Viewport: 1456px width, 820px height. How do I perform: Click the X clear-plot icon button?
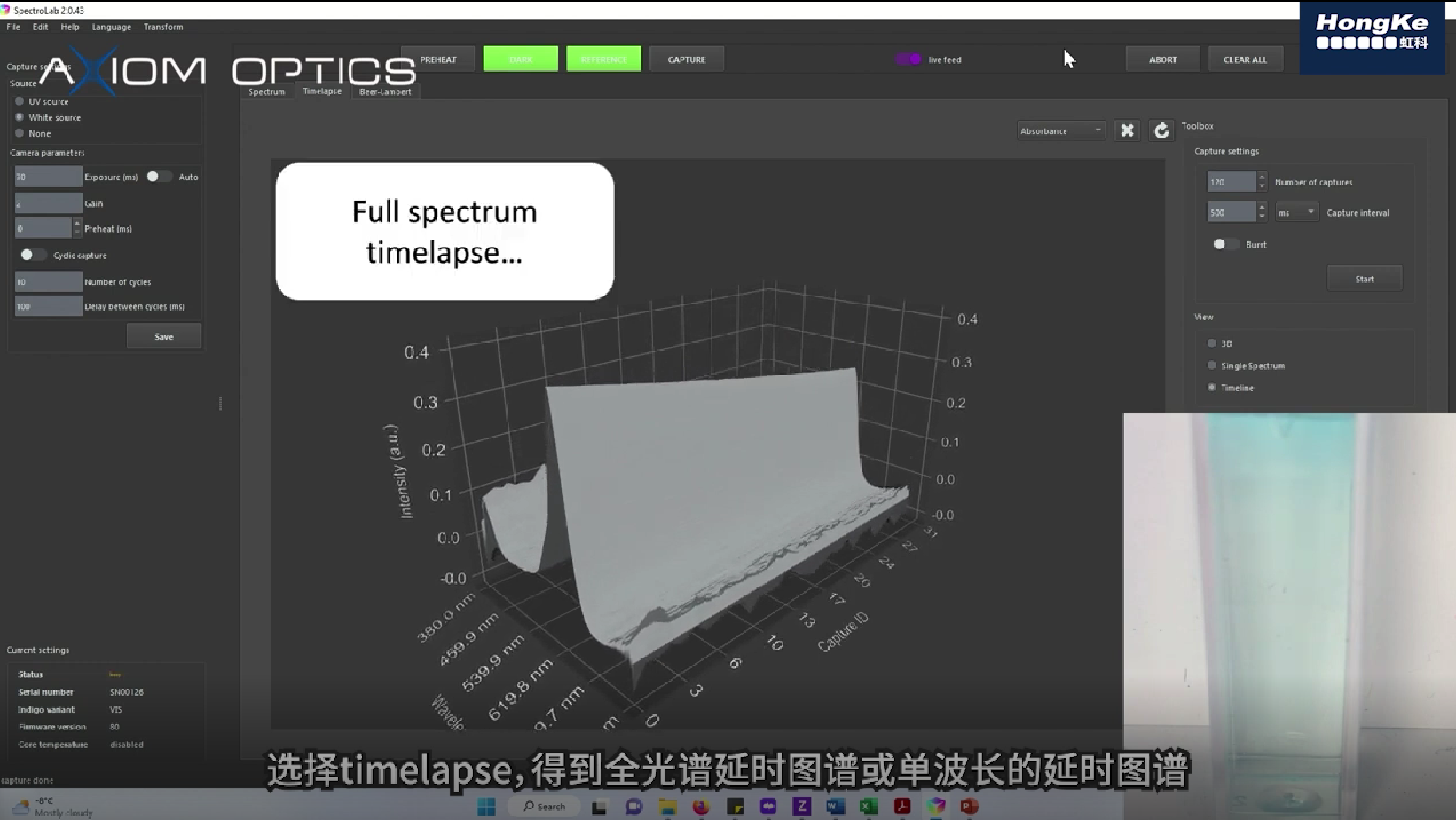click(1127, 130)
